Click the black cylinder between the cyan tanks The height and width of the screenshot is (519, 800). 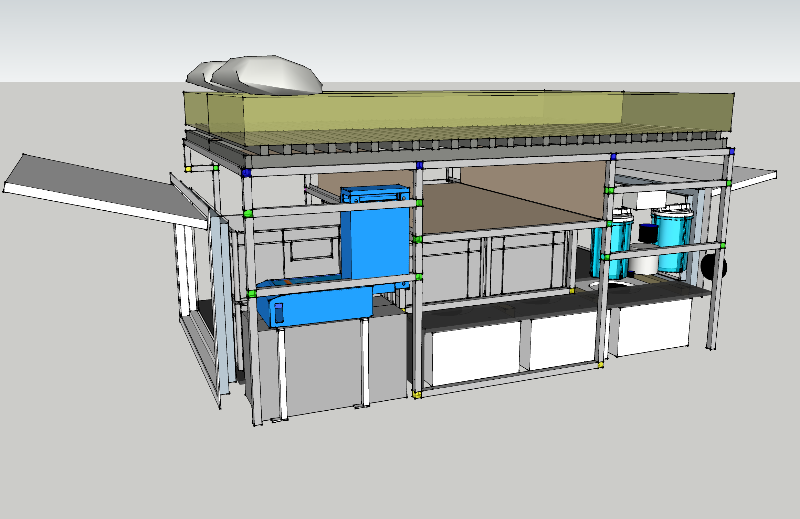tap(648, 233)
